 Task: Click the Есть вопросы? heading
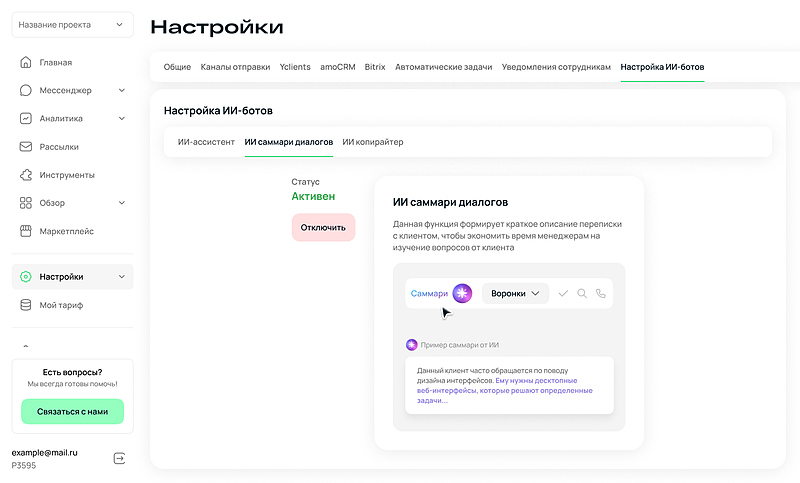point(72,372)
